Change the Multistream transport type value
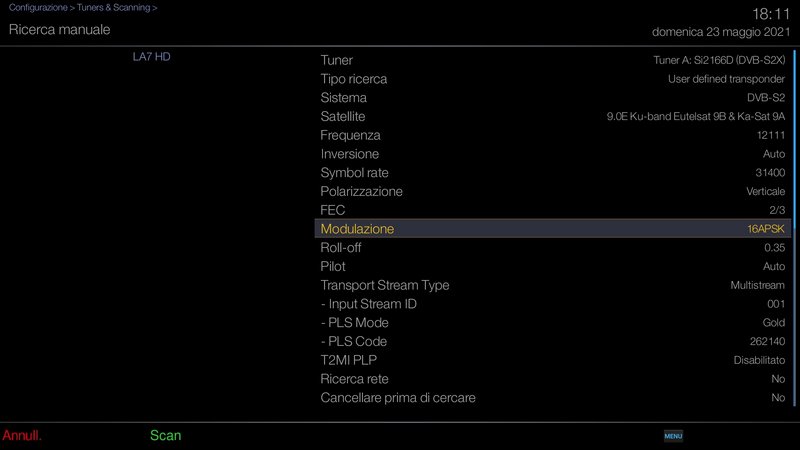800x450 pixels. [757, 285]
